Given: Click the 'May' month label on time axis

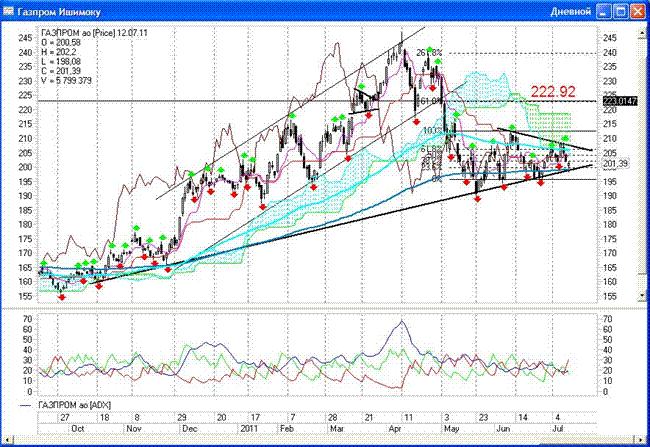Looking at the screenshot, I should 452,429.
